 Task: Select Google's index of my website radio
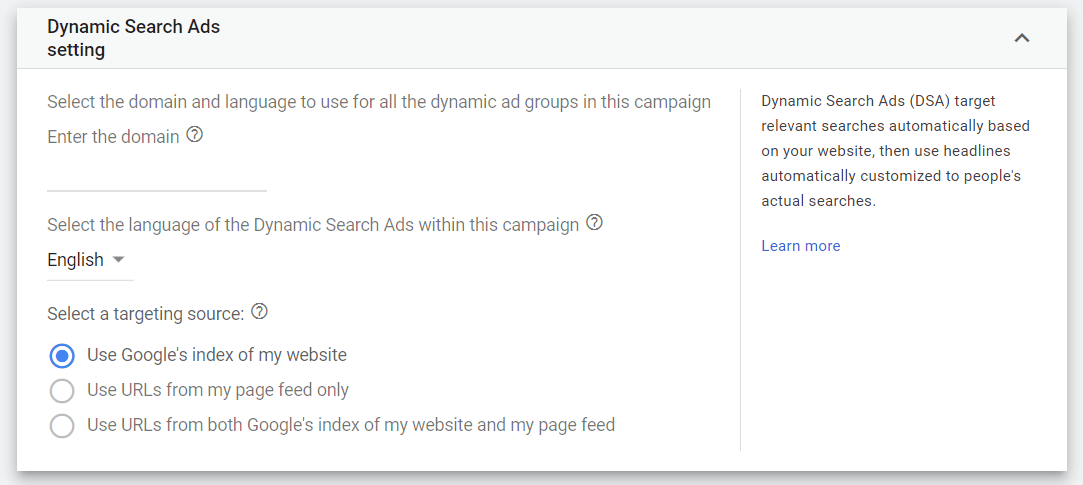(62, 356)
